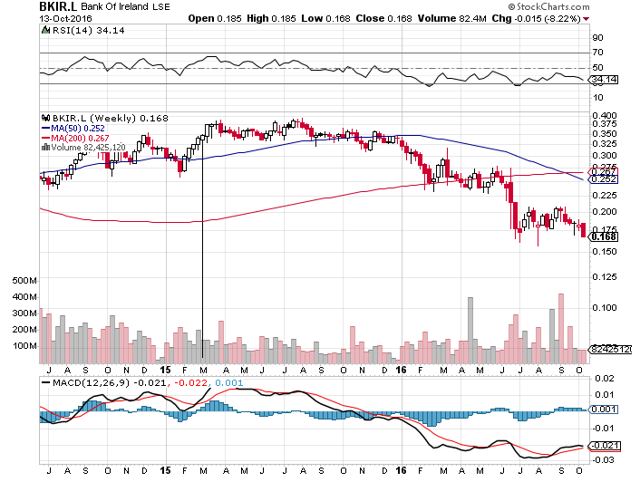This screenshot has width=640, height=482.
Task: Select the black MACD legend line
Action: 46,383
